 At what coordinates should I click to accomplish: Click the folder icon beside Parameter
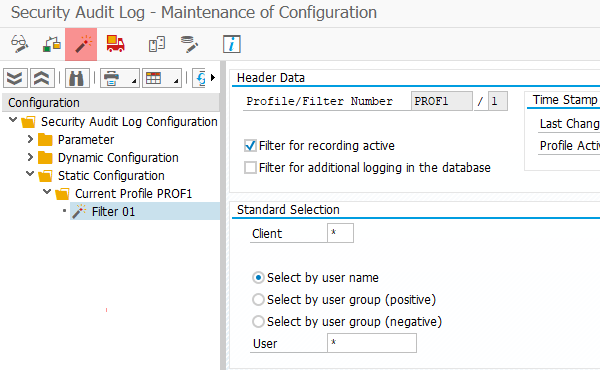point(45,140)
